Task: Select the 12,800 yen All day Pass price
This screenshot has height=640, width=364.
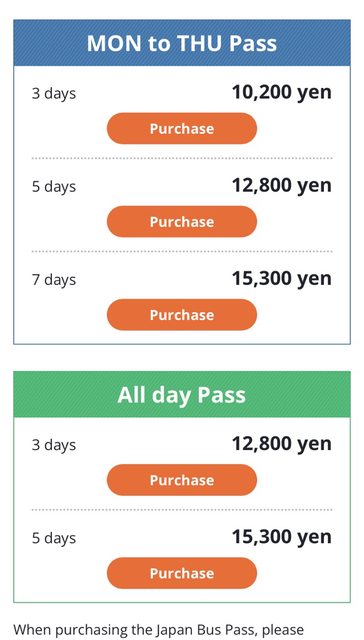Action: [282, 444]
